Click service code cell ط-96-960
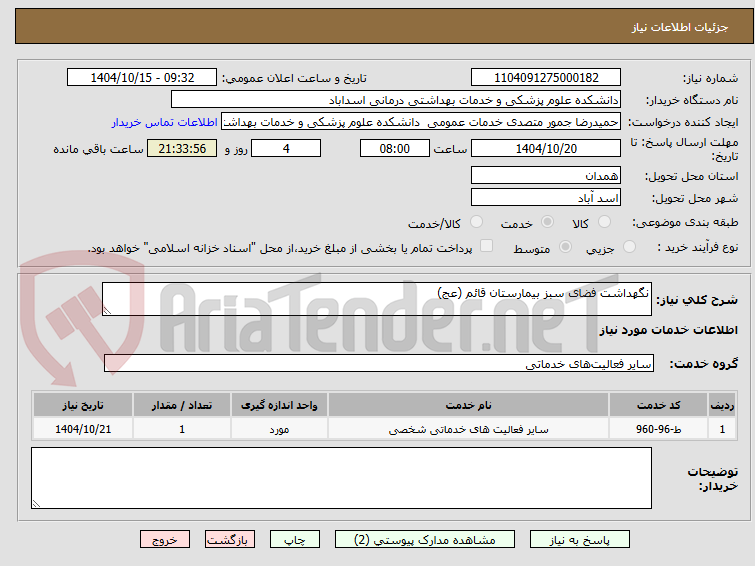755x566 pixels. tap(658, 429)
